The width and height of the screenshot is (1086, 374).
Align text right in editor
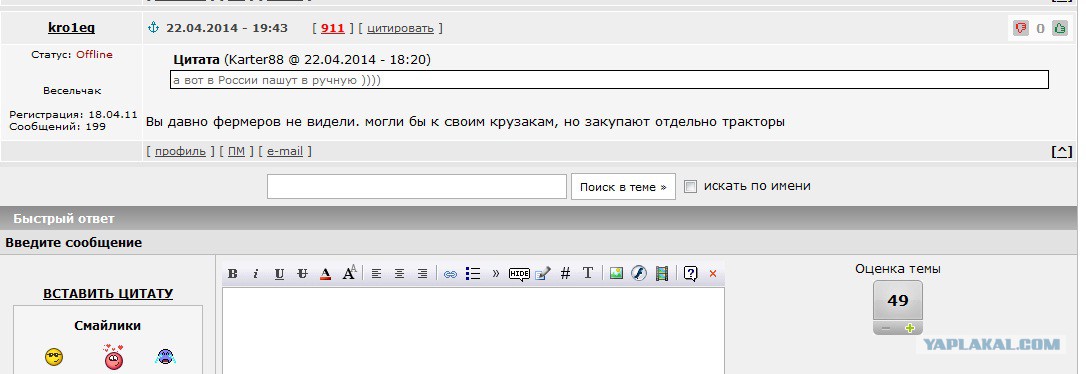tap(422, 274)
